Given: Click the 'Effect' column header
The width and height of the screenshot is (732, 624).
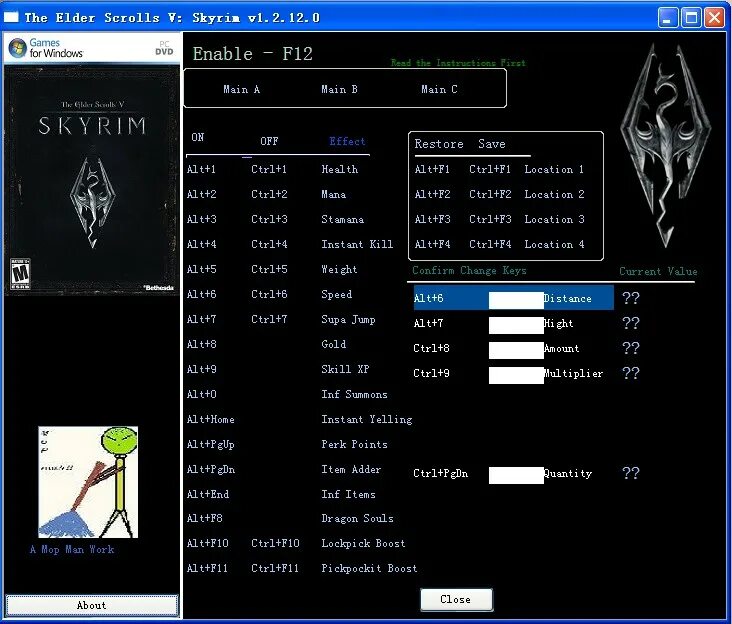Looking at the screenshot, I should [x=347, y=141].
